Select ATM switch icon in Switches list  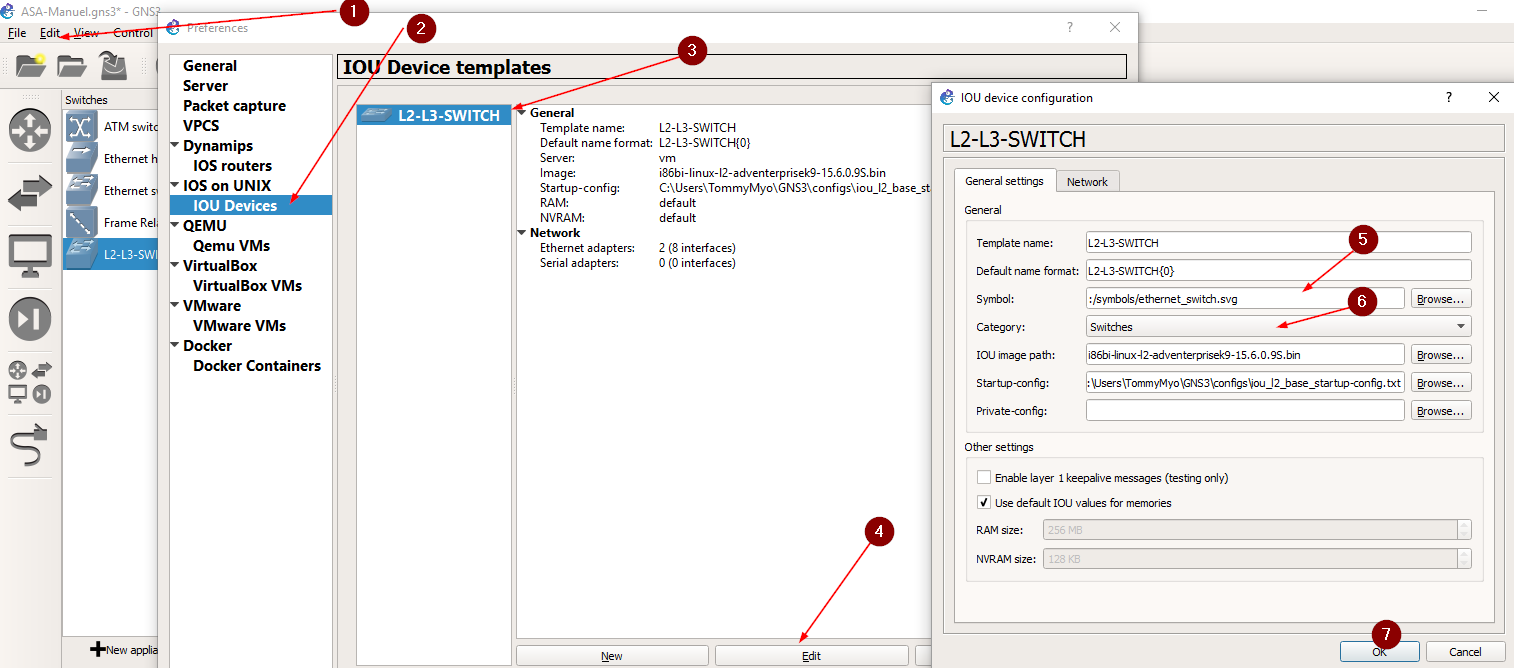[81, 127]
